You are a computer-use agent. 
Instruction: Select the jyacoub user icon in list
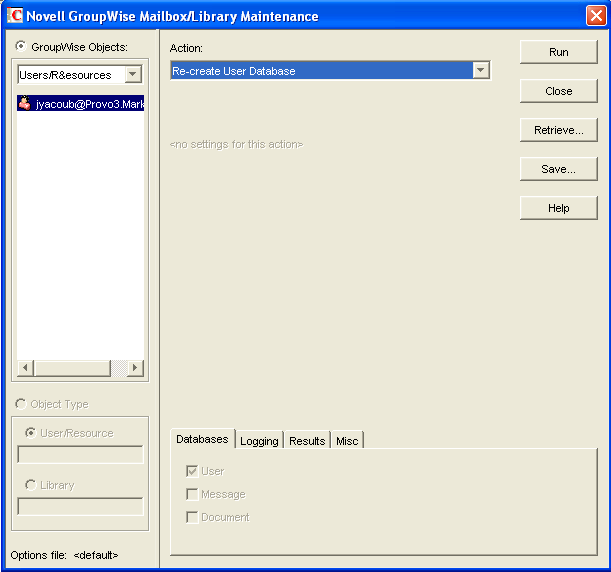tap(25, 103)
